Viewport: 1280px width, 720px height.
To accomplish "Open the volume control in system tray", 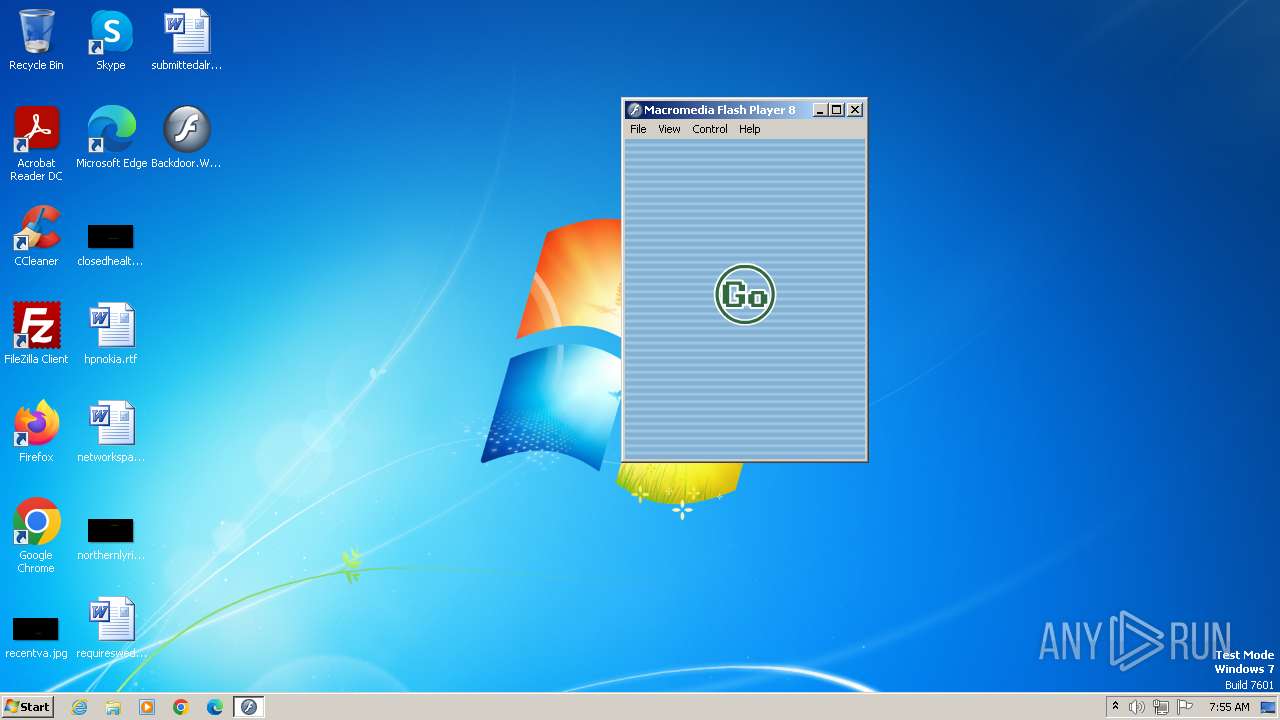I will pyautogui.click(x=1137, y=707).
